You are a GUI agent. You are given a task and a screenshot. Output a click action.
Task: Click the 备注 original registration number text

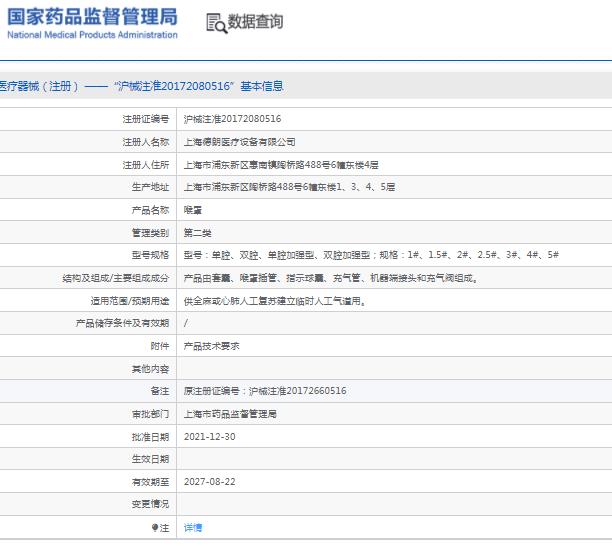[265, 390]
